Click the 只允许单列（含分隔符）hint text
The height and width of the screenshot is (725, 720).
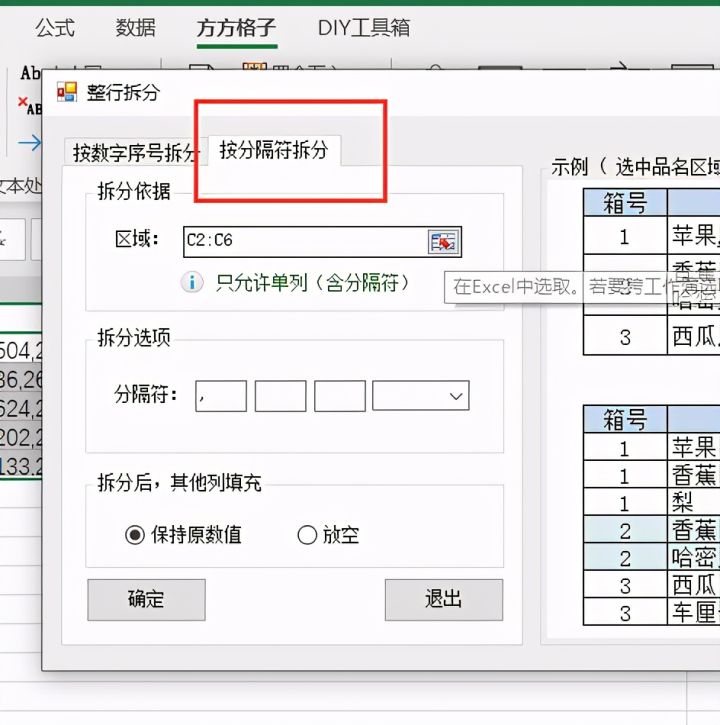[x=313, y=283]
